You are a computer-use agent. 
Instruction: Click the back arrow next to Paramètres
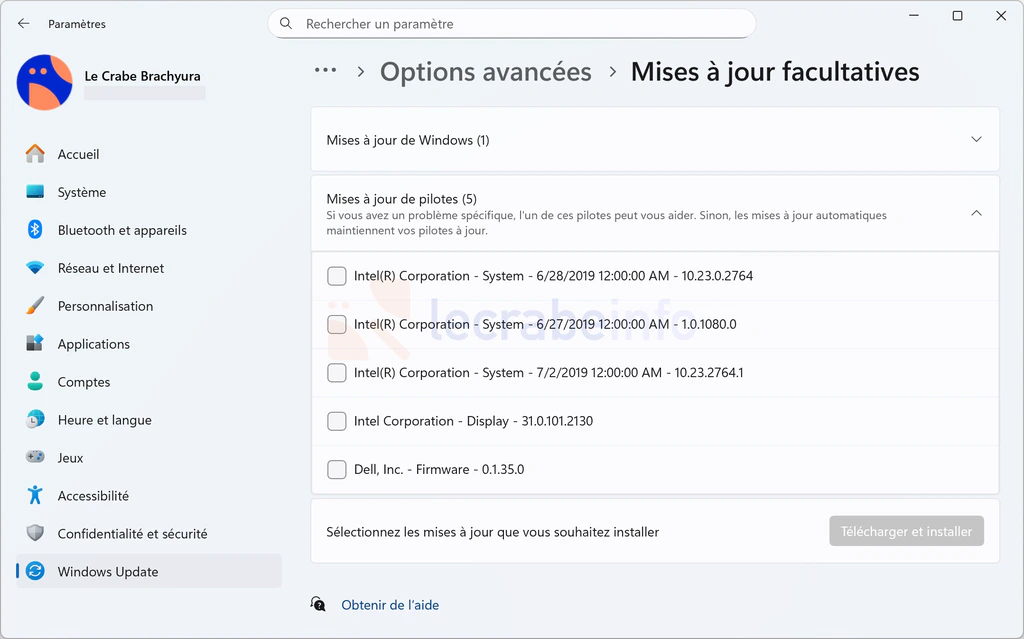24,23
